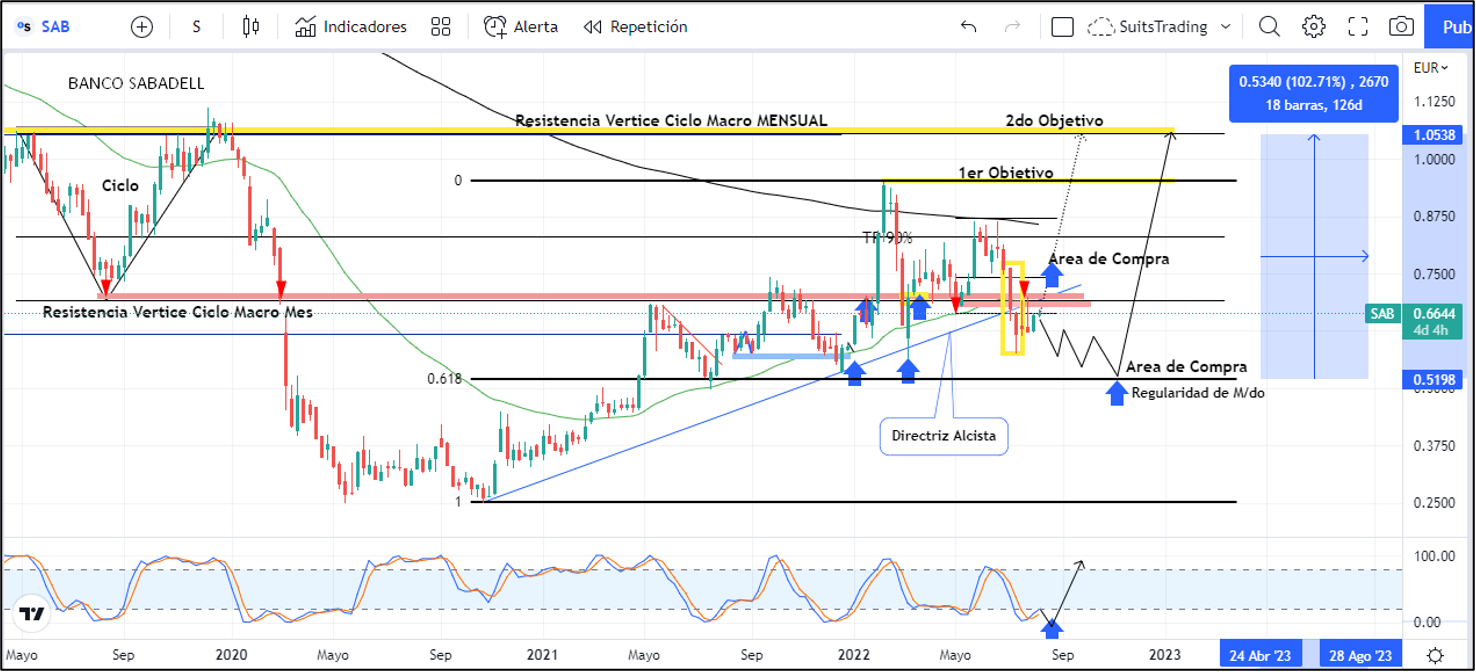Click the redo arrow icon
Viewport: 1476px width, 672px height.
(1012, 27)
